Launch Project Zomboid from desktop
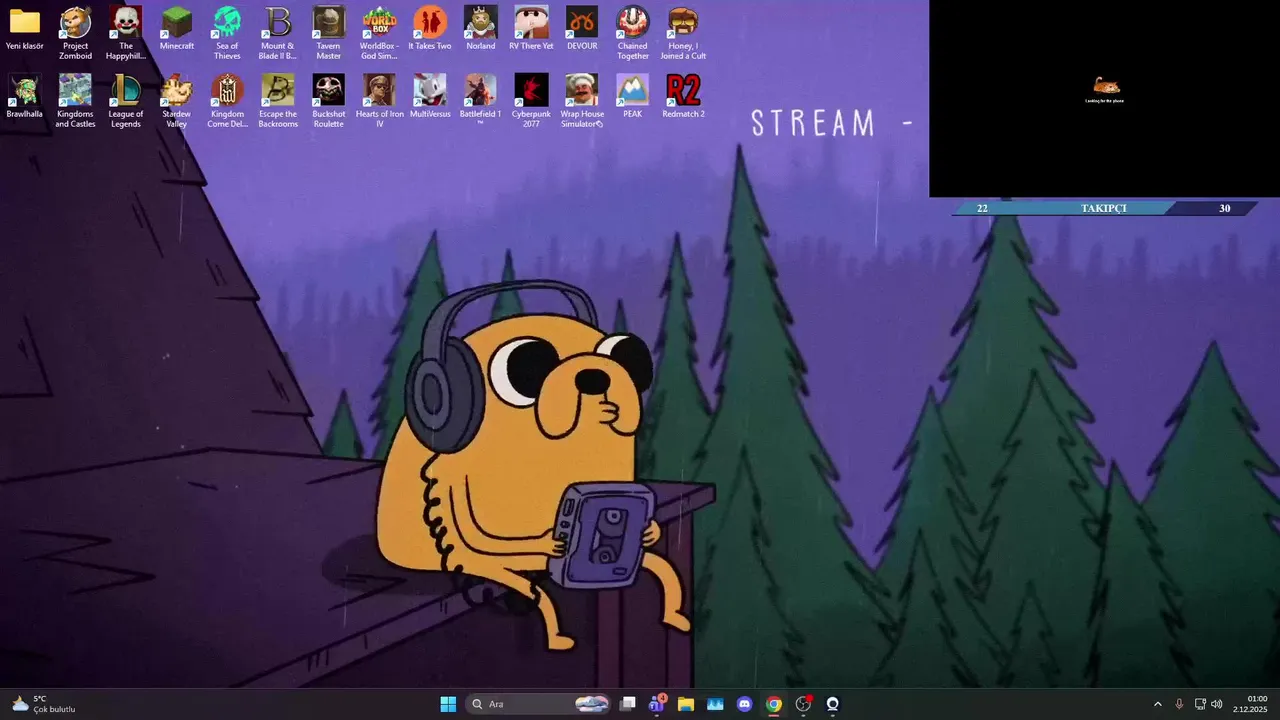The width and height of the screenshot is (1280, 720). click(x=75, y=33)
